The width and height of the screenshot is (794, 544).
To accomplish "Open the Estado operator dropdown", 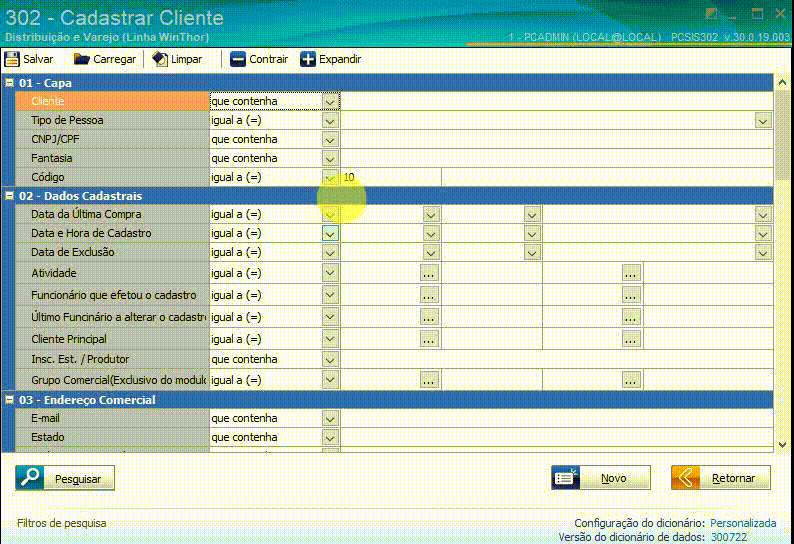I will pyautogui.click(x=330, y=437).
